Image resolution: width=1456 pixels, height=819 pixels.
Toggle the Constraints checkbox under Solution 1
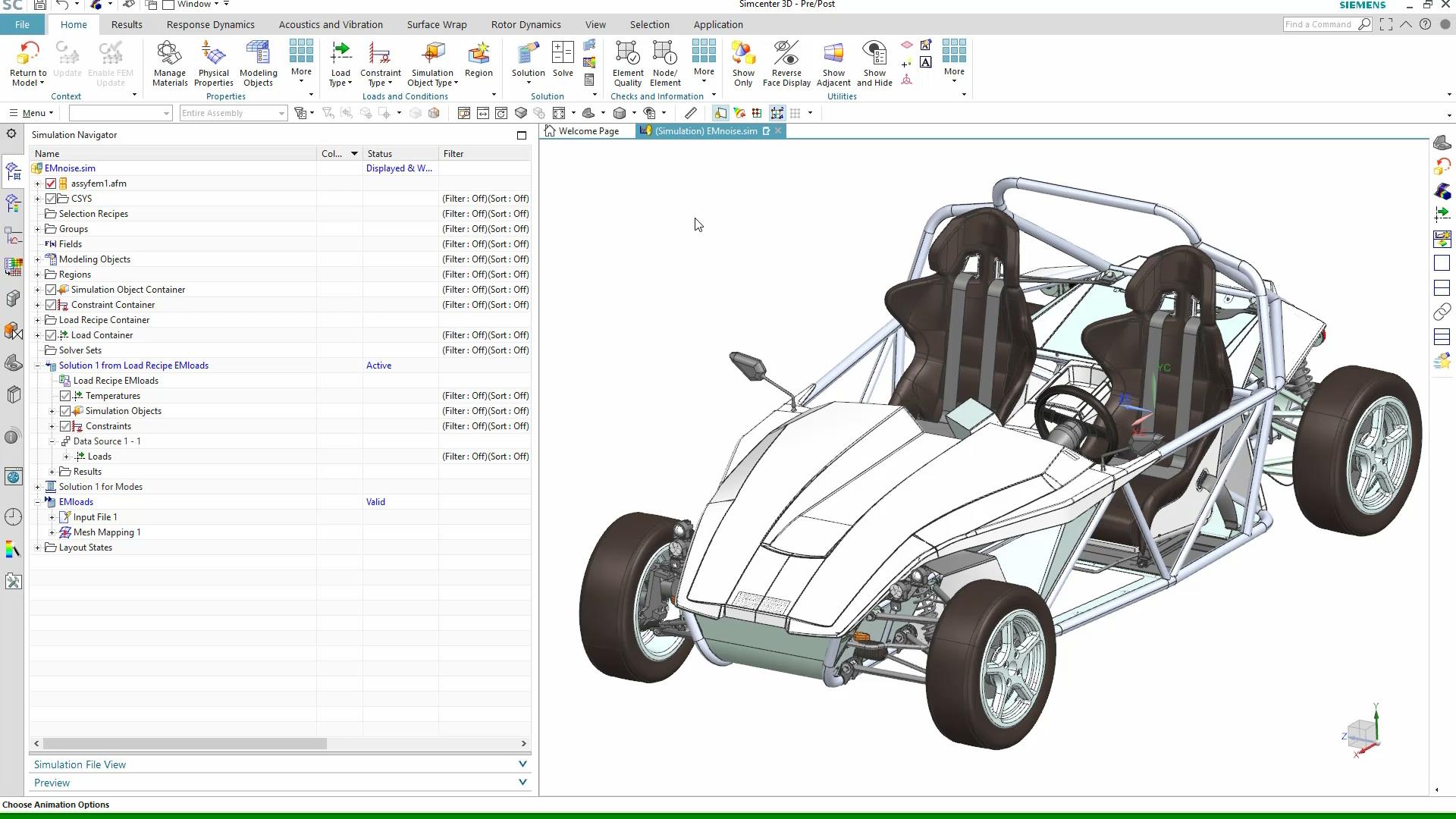click(65, 425)
